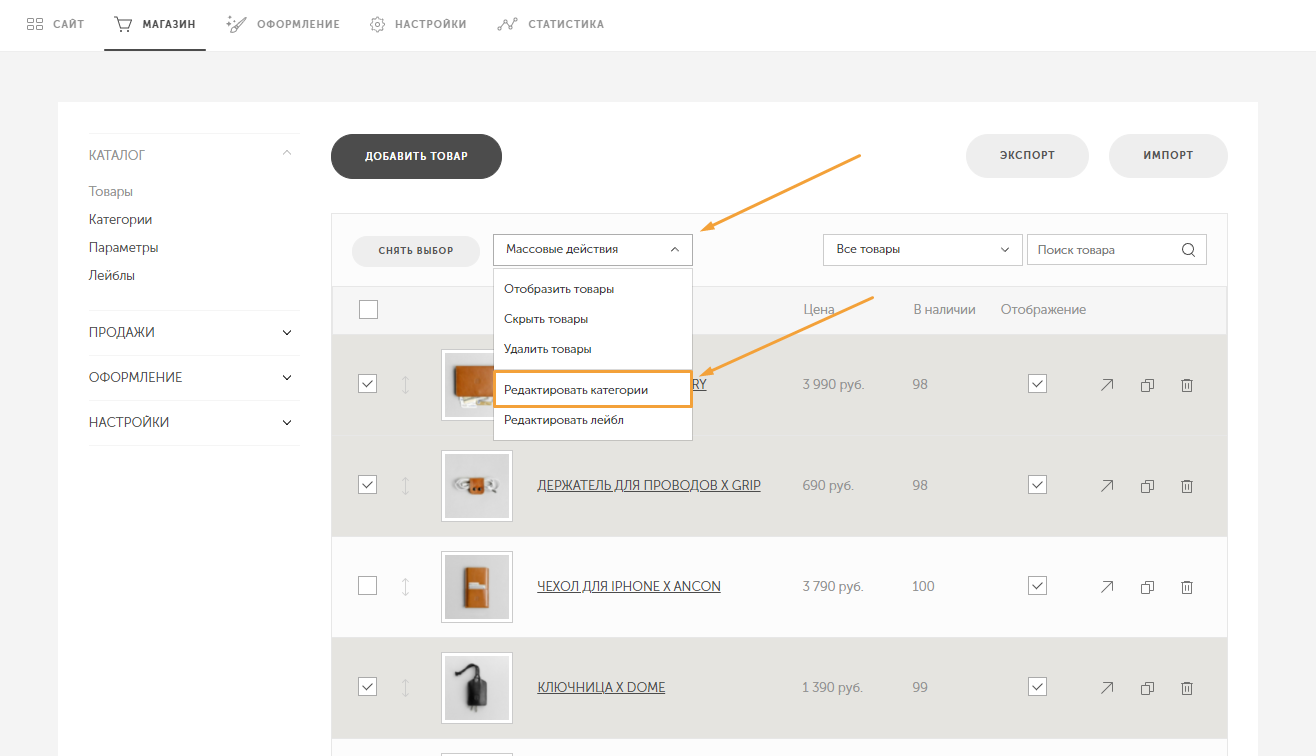The height and width of the screenshot is (756, 1316).
Task: Grab reorder handle of ЧЕХОЛ ДЛЯ IPHONE row
Action: pyautogui.click(x=405, y=587)
